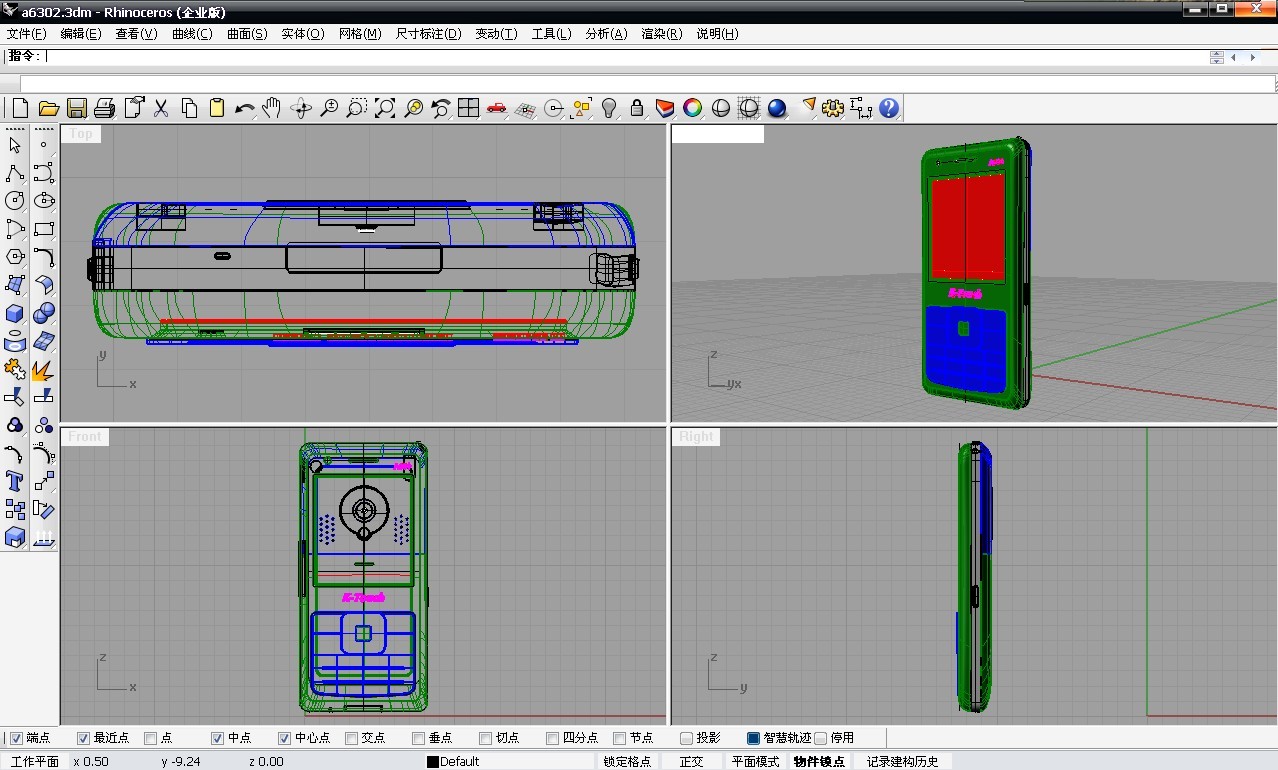Choose the Ellipse tool in the left toolbar
The image size is (1278, 770).
[x=44, y=201]
